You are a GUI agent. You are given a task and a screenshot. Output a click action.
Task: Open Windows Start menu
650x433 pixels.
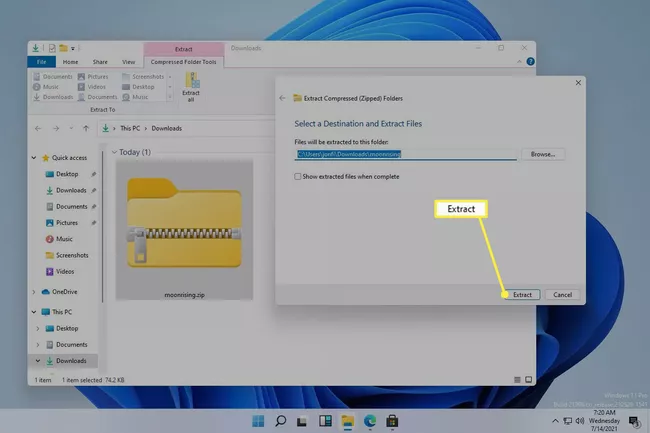point(259,420)
